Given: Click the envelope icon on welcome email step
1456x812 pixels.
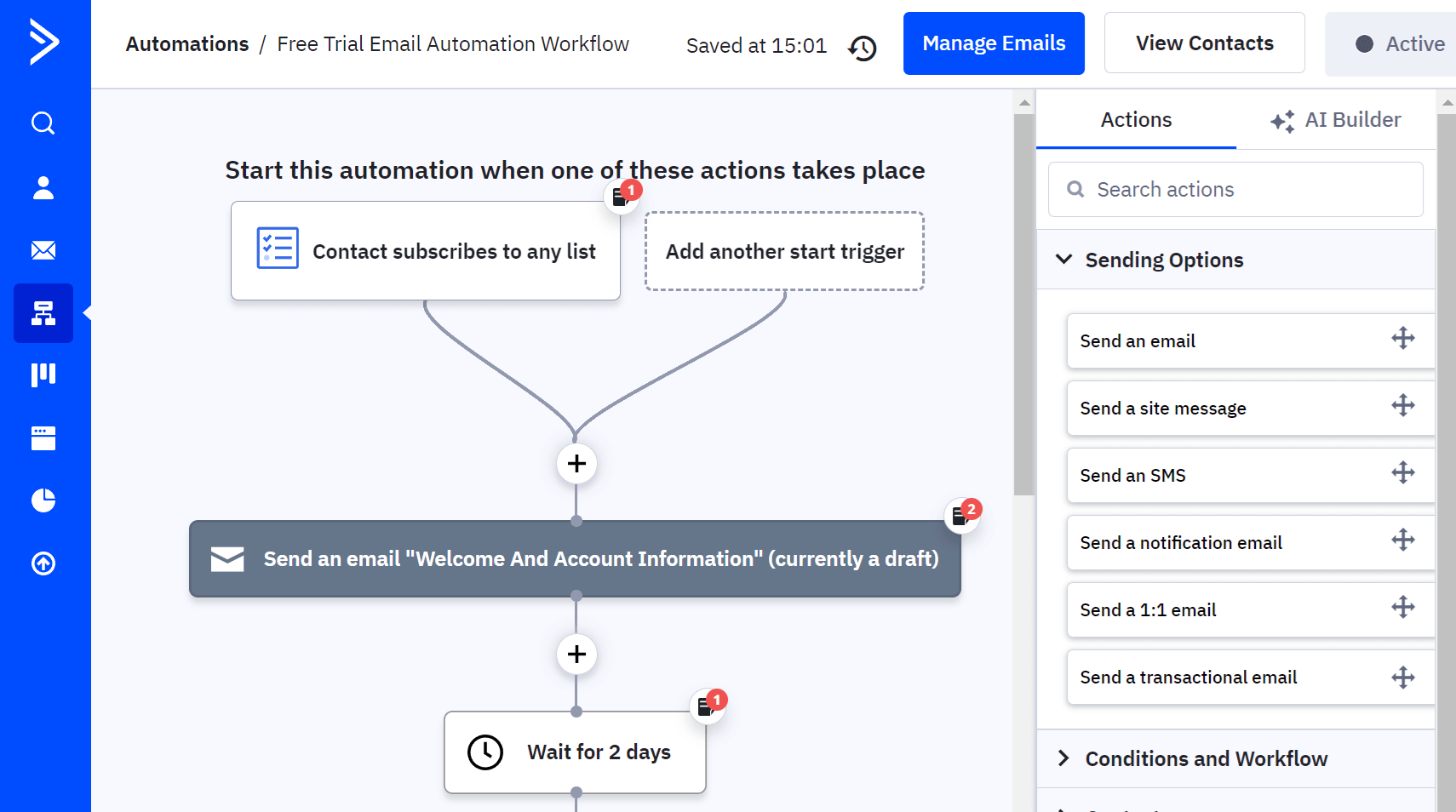Looking at the screenshot, I should 227,559.
